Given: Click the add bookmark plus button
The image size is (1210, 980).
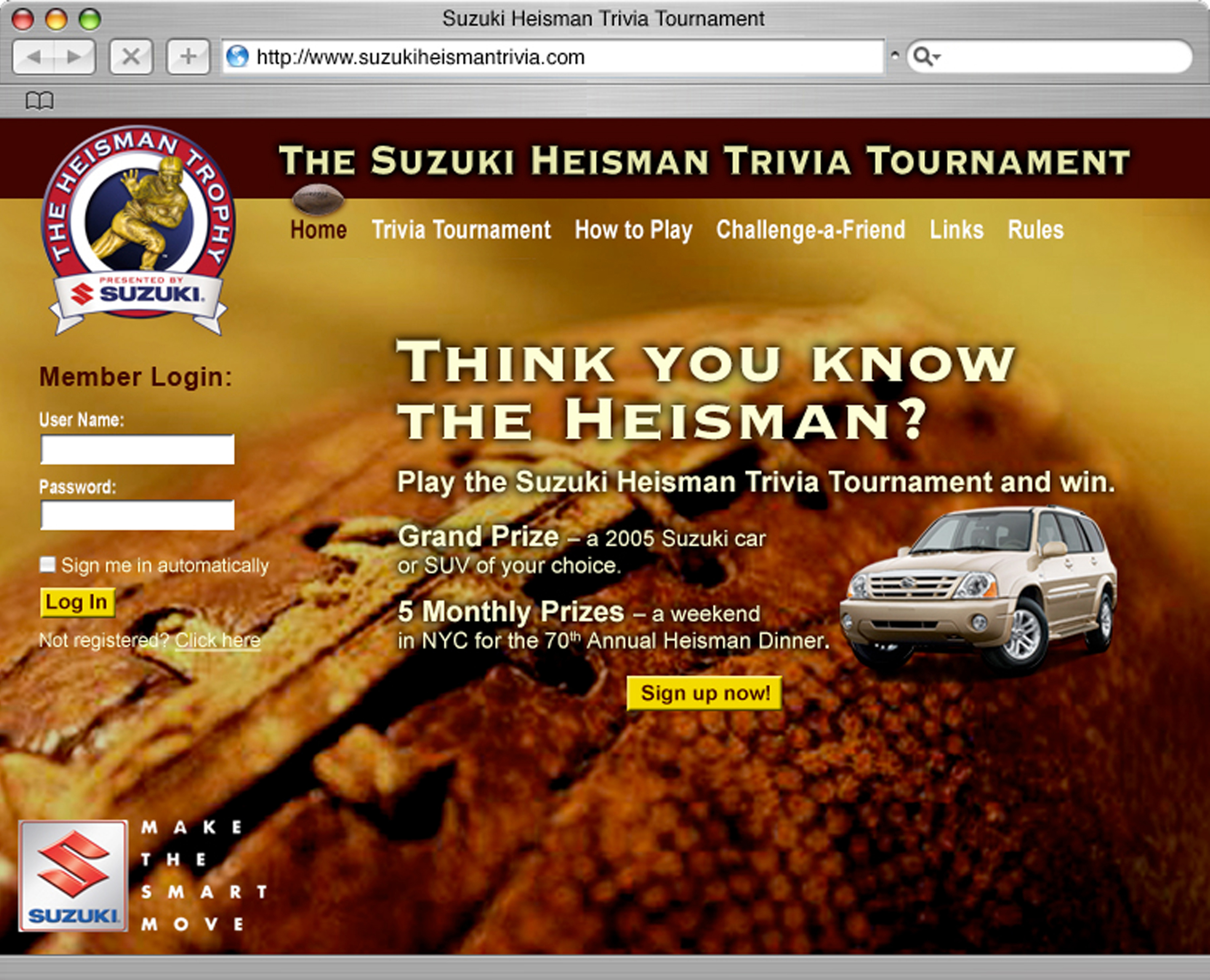Looking at the screenshot, I should 188,56.
